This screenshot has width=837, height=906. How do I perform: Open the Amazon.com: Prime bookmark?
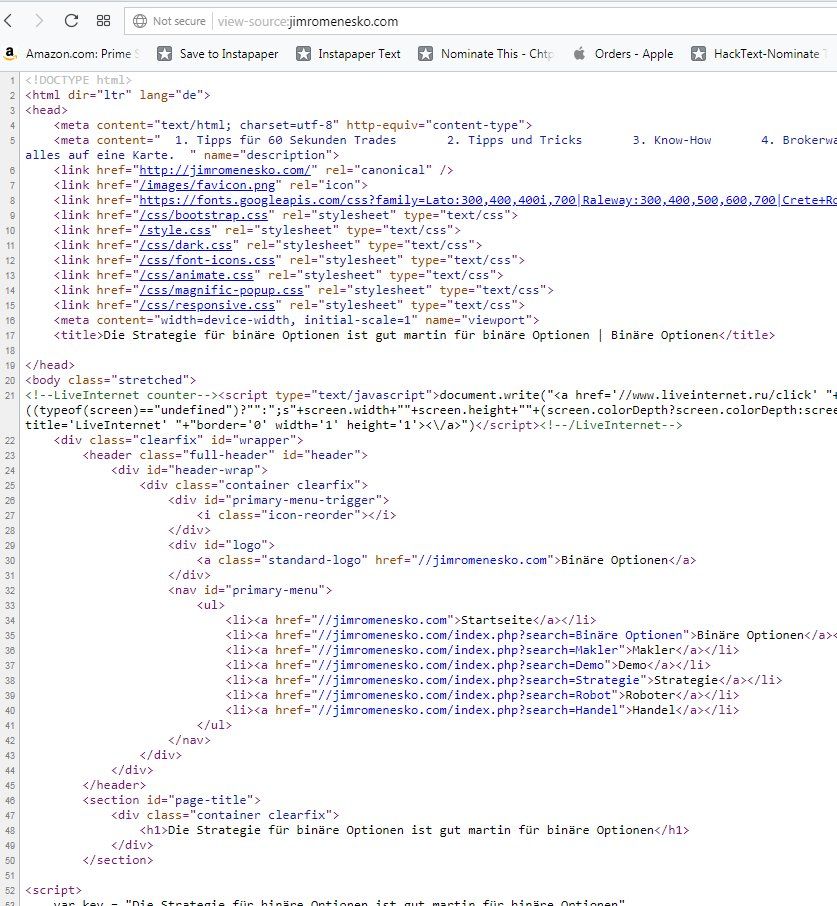tap(72, 54)
